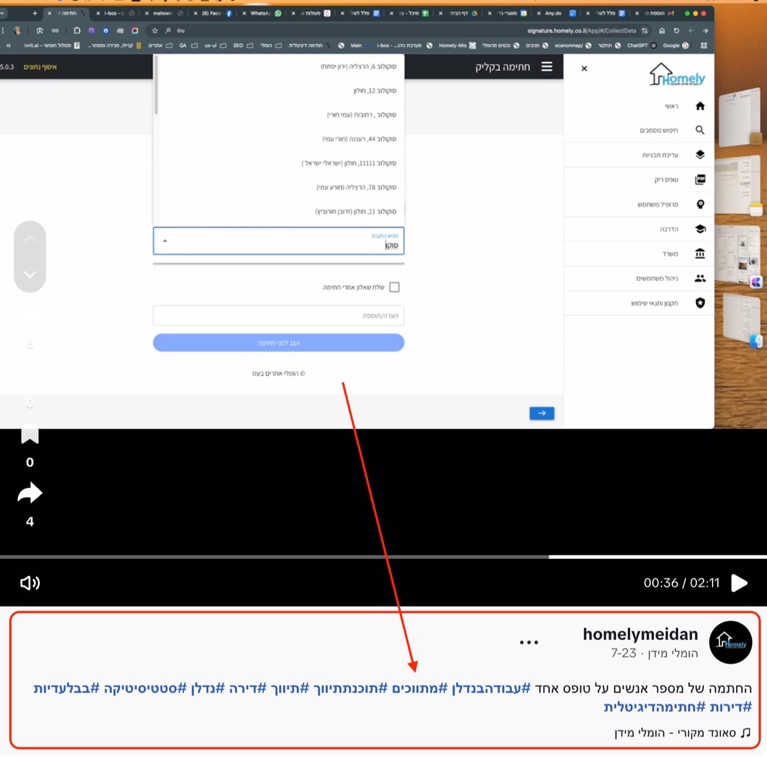Open the office (משרד) building icon
The height and width of the screenshot is (758, 767).
pos(700,254)
